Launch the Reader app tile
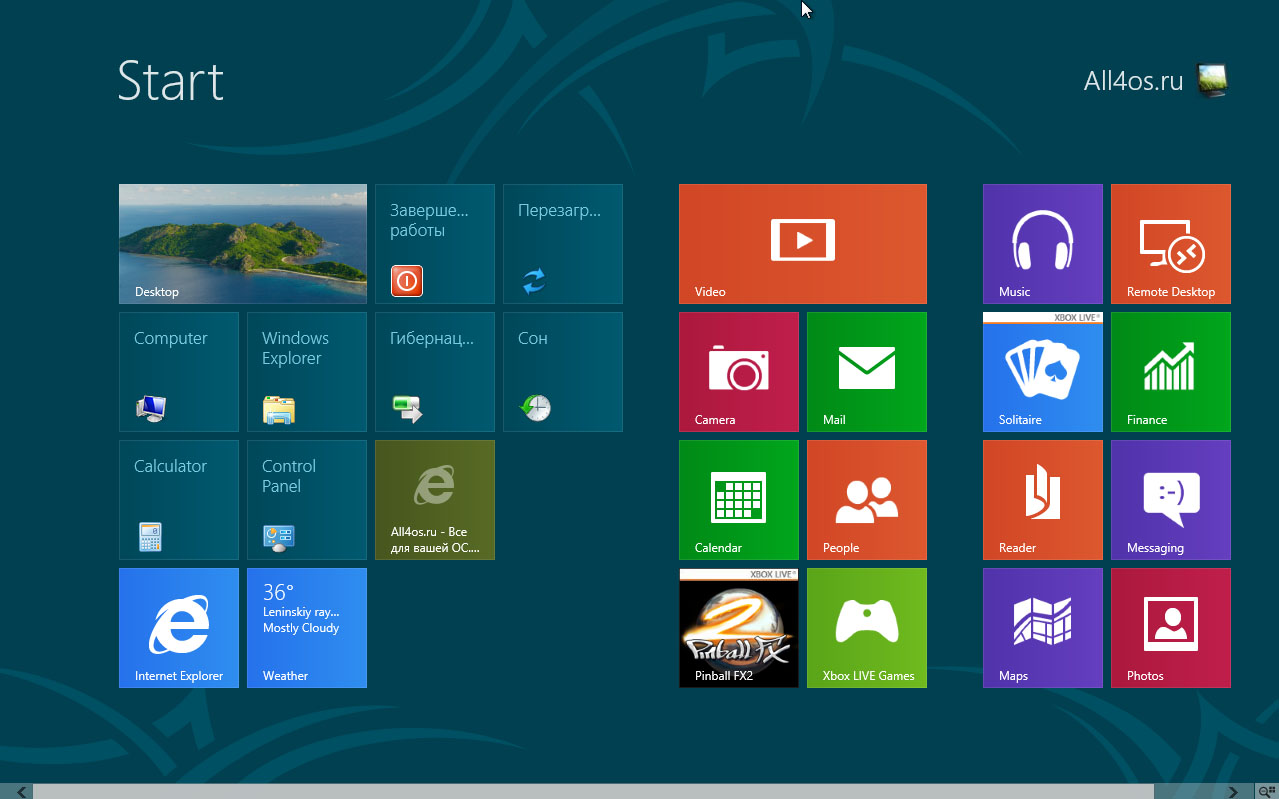The image size is (1279, 799). tap(1043, 500)
